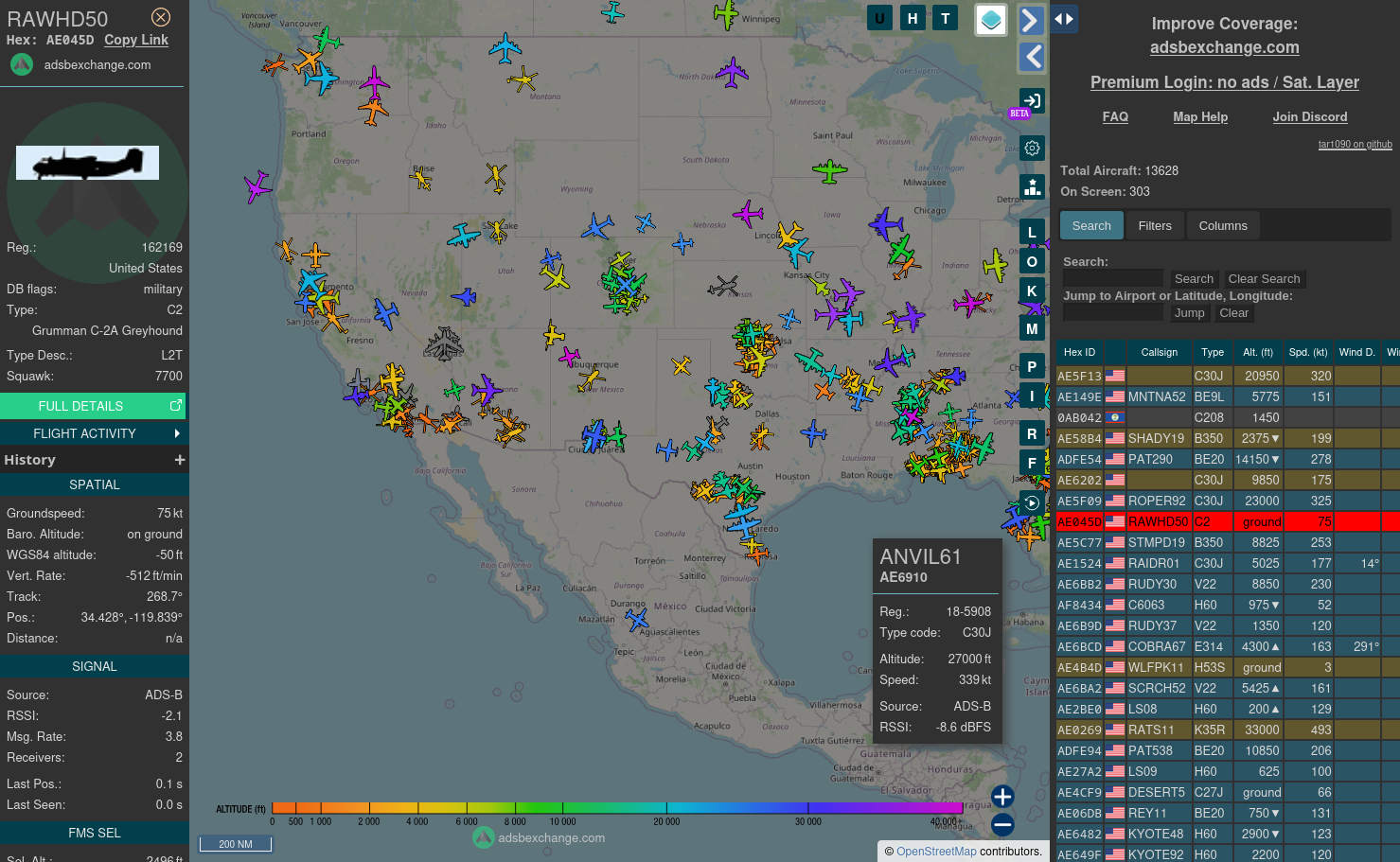
Task: Open the statistics podium icon
Action: pos(1032,186)
